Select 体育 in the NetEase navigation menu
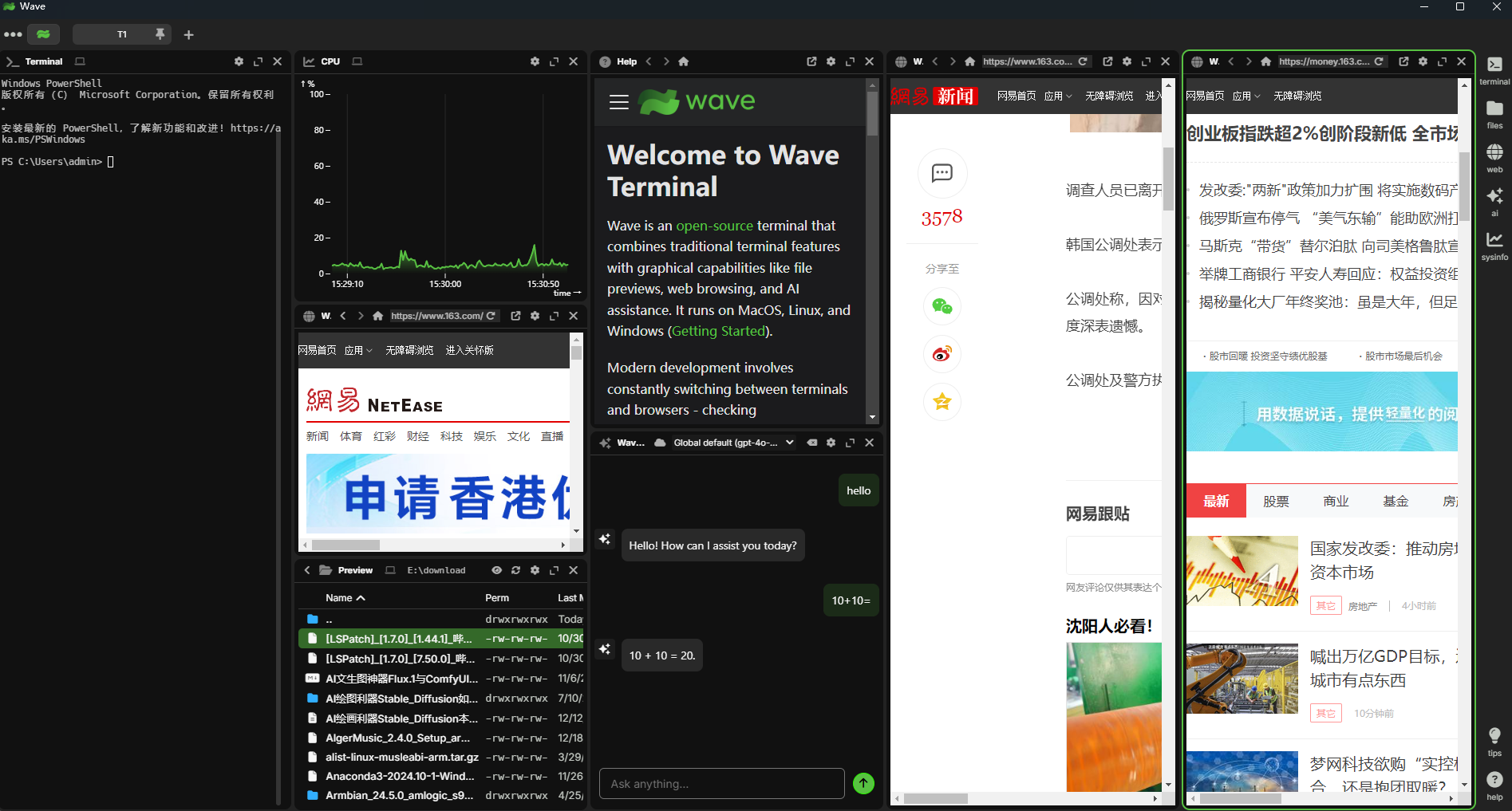This screenshot has width=1512, height=811. [x=351, y=436]
